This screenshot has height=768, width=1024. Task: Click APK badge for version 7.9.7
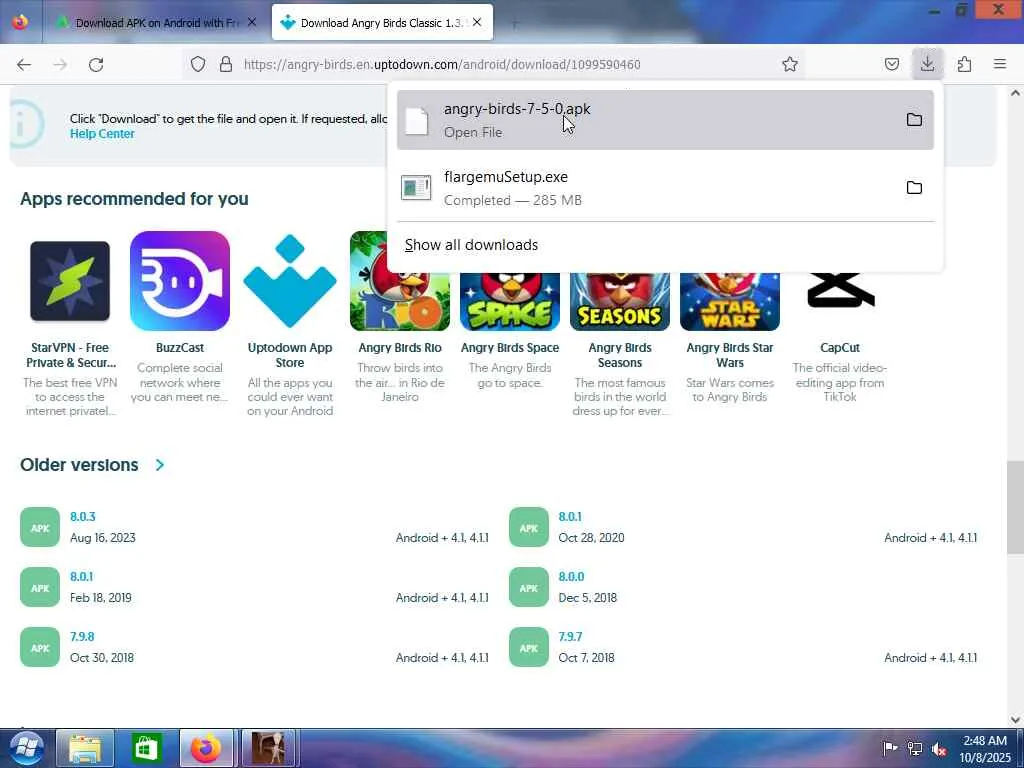(528, 647)
